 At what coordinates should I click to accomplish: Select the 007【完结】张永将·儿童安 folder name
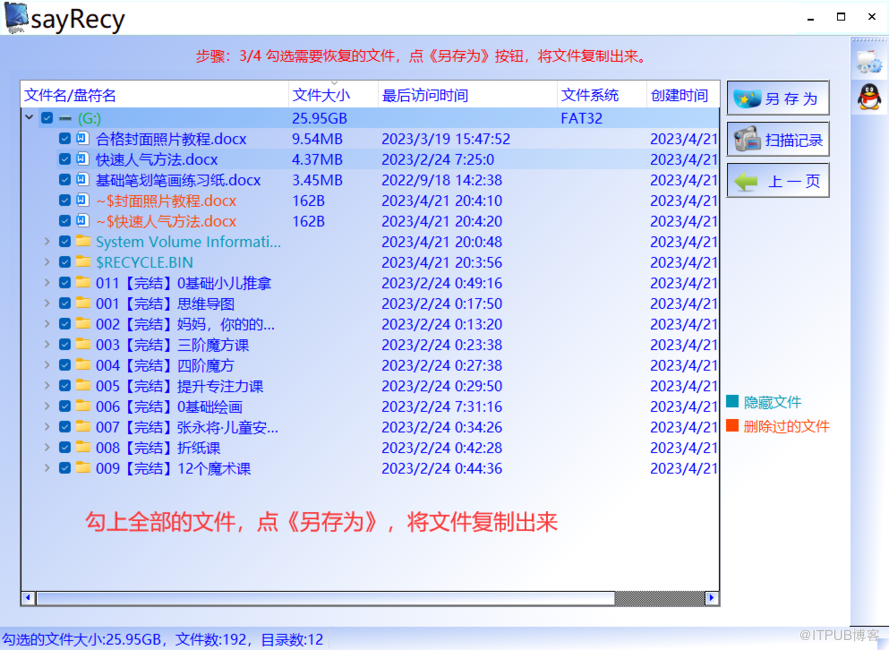click(x=187, y=427)
